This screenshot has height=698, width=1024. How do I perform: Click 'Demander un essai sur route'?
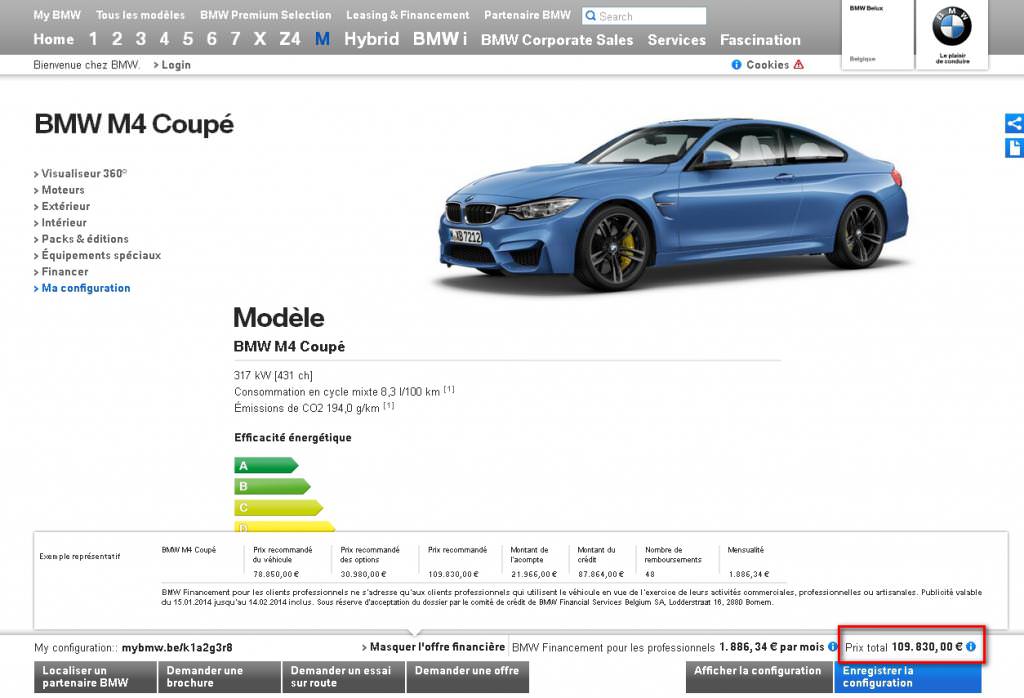(x=344, y=676)
